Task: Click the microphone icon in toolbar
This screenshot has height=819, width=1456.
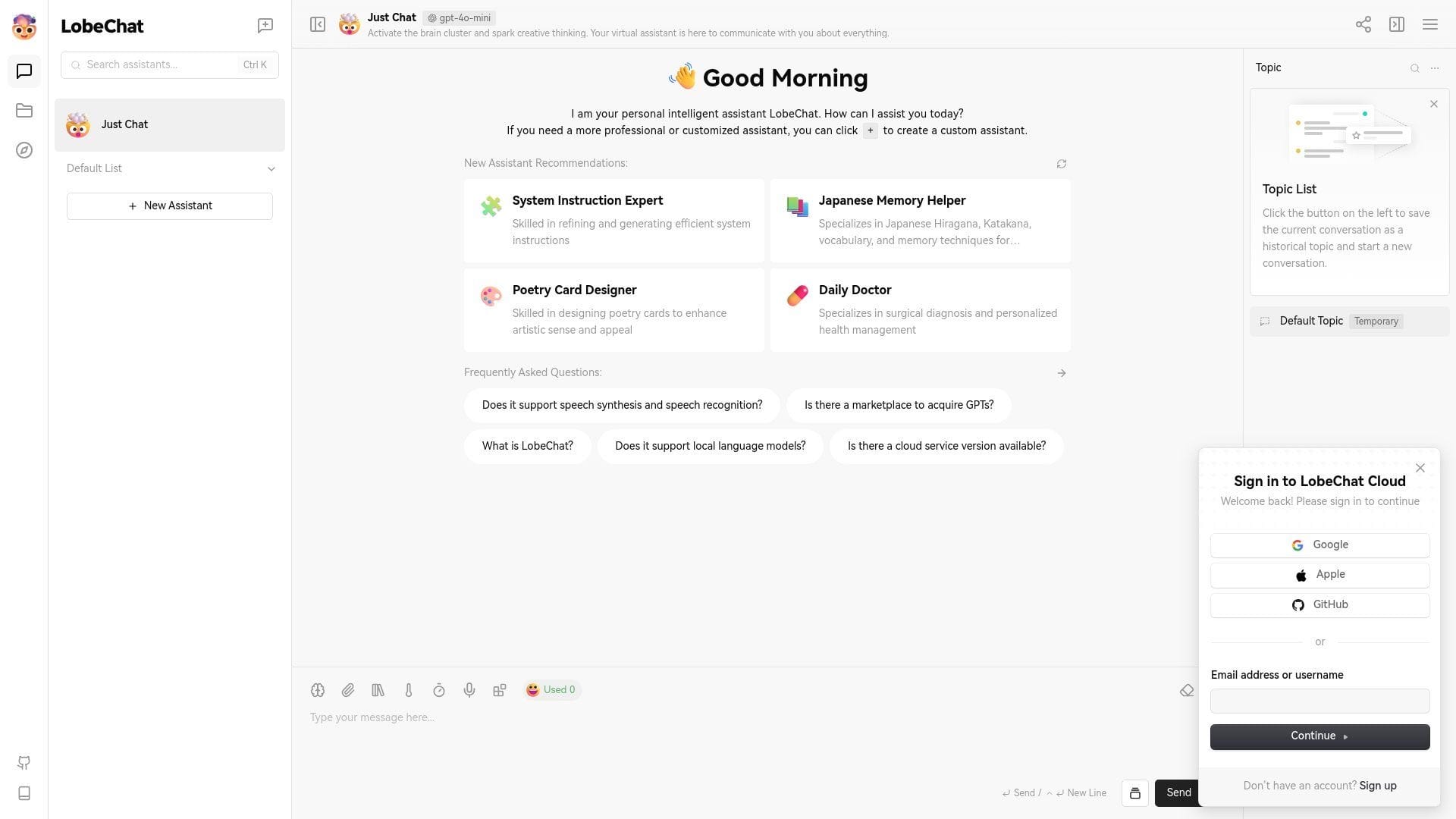Action: point(469,690)
